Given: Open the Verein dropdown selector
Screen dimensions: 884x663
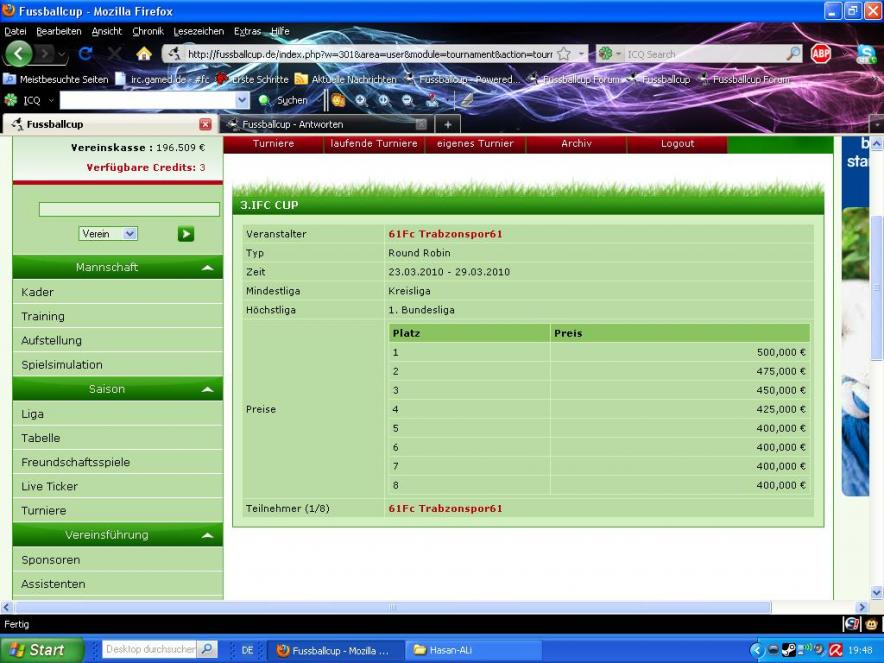Looking at the screenshot, I should tap(109, 234).
